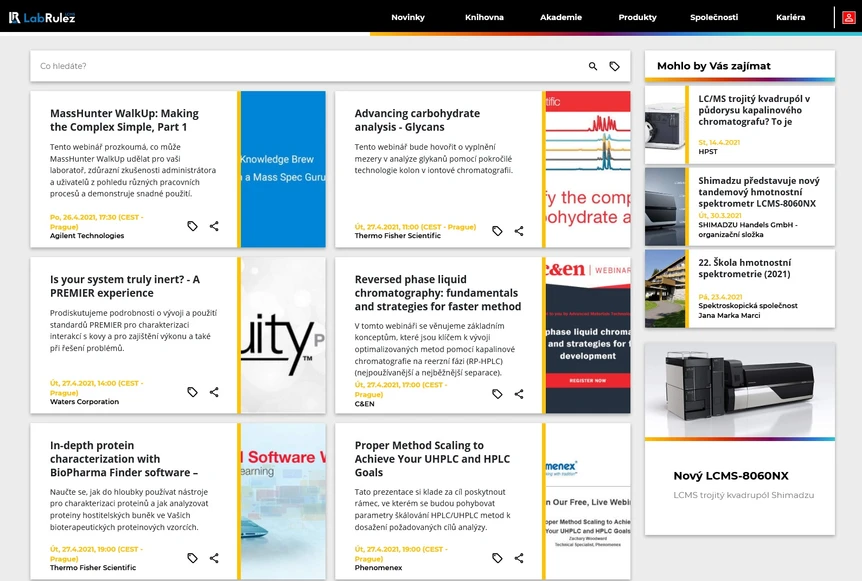Screen dimensions: 862x581
Task: Click the LabRulez logo
Action: (x=42, y=18)
